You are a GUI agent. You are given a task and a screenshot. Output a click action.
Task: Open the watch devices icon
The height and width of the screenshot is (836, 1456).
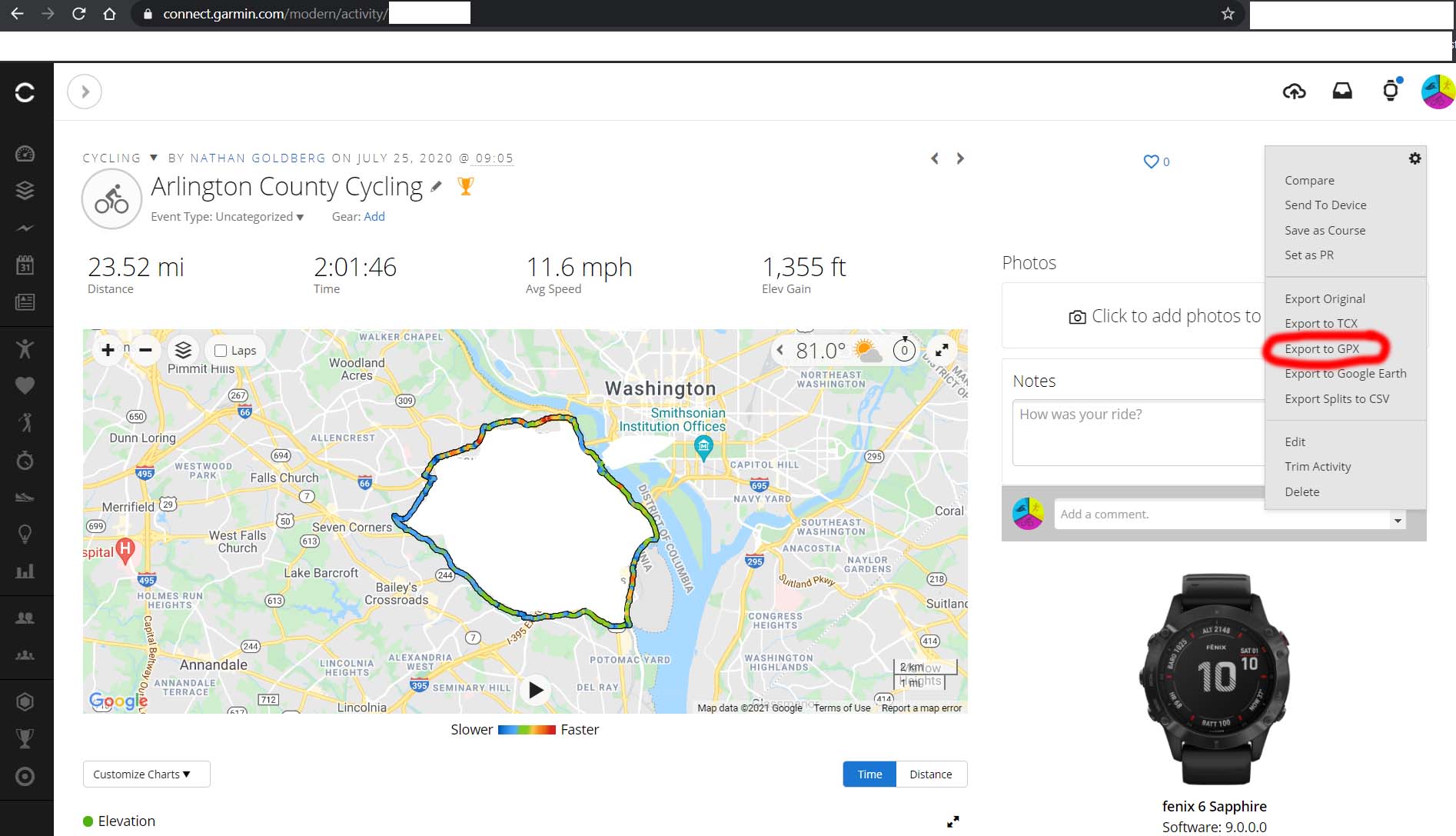pos(1391,91)
